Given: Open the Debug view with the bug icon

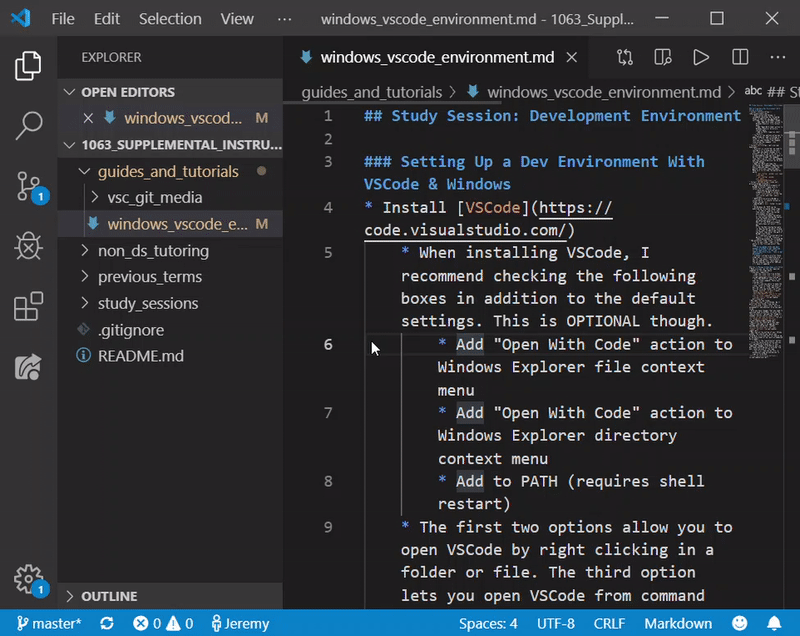Looking at the screenshot, I should pyautogui.click(x=28, y=246).
